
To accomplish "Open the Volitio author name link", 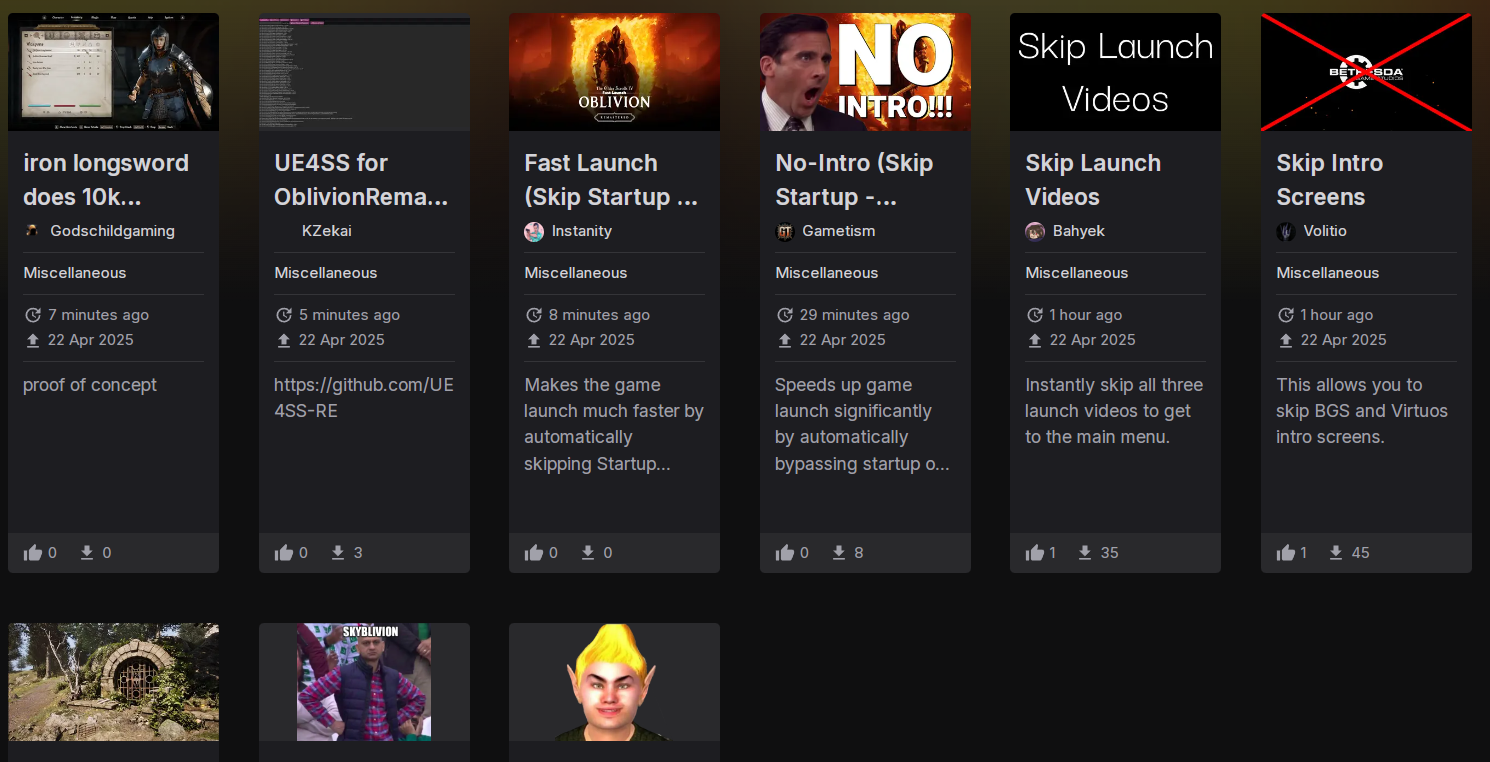I will click(x=1325, y=231).
